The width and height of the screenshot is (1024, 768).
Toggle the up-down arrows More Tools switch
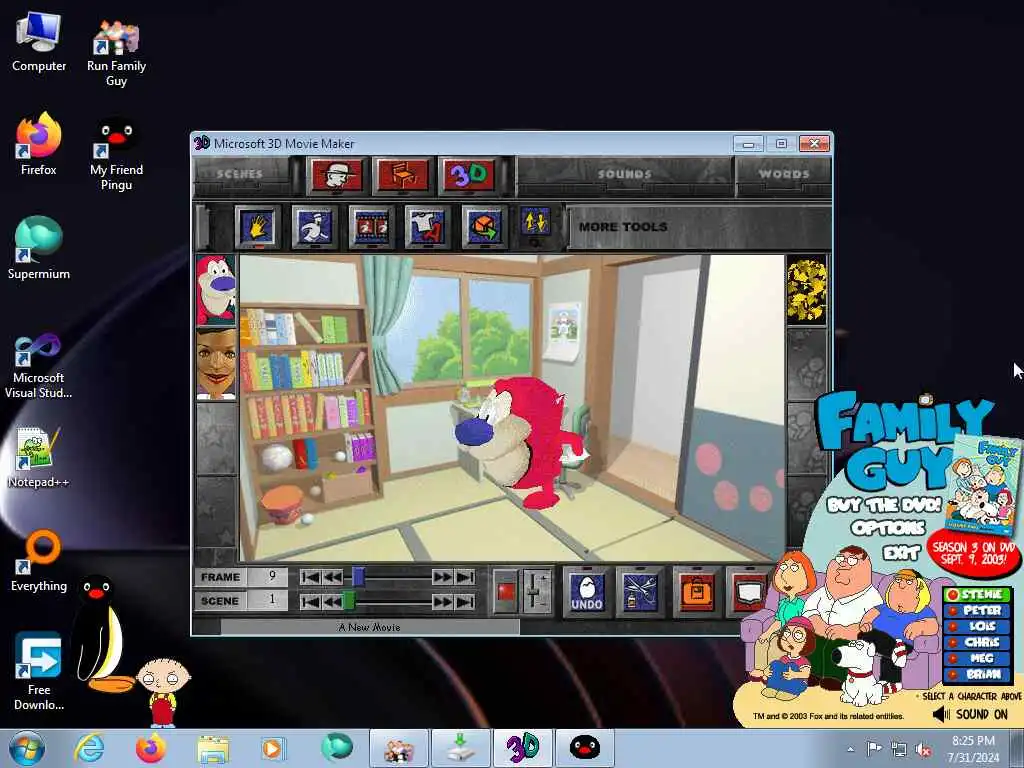[535, 223]
